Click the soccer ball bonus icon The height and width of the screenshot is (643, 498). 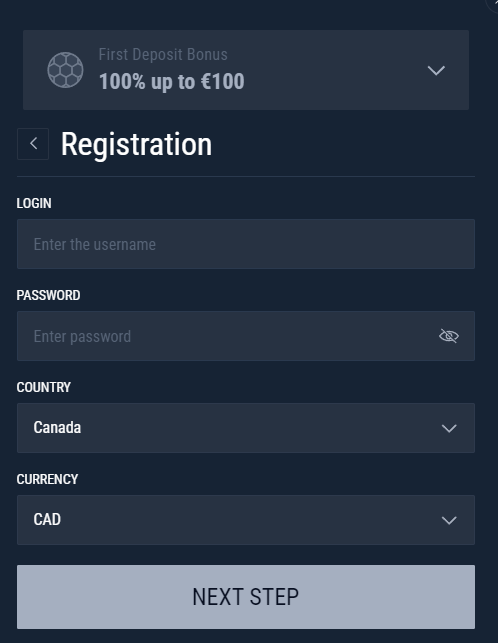(x=65, y=70)
